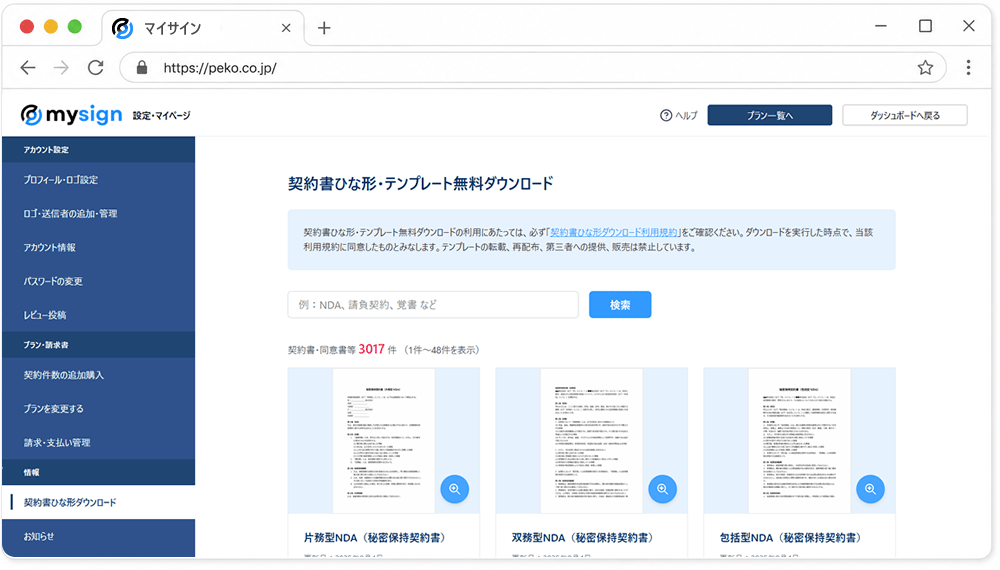Viewport: 1000px width, 570px height.
Task: Click the green macOS zoom dot
Action: [x=75, y=27]
